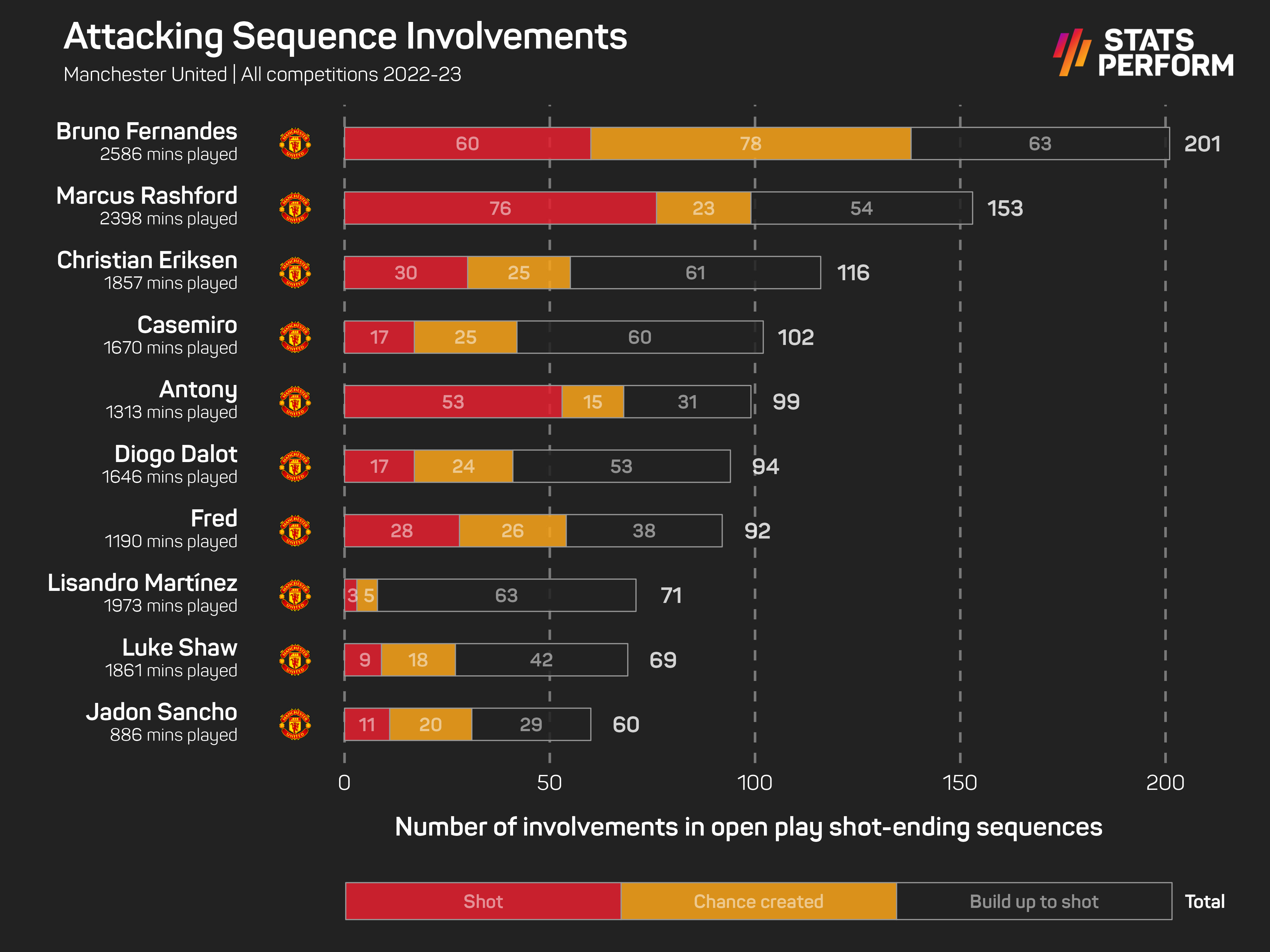This screenshot has width=1270, height=952.
Task: Click Lisandro Martínez's 63 build-up segment
Action: (506, 595)
